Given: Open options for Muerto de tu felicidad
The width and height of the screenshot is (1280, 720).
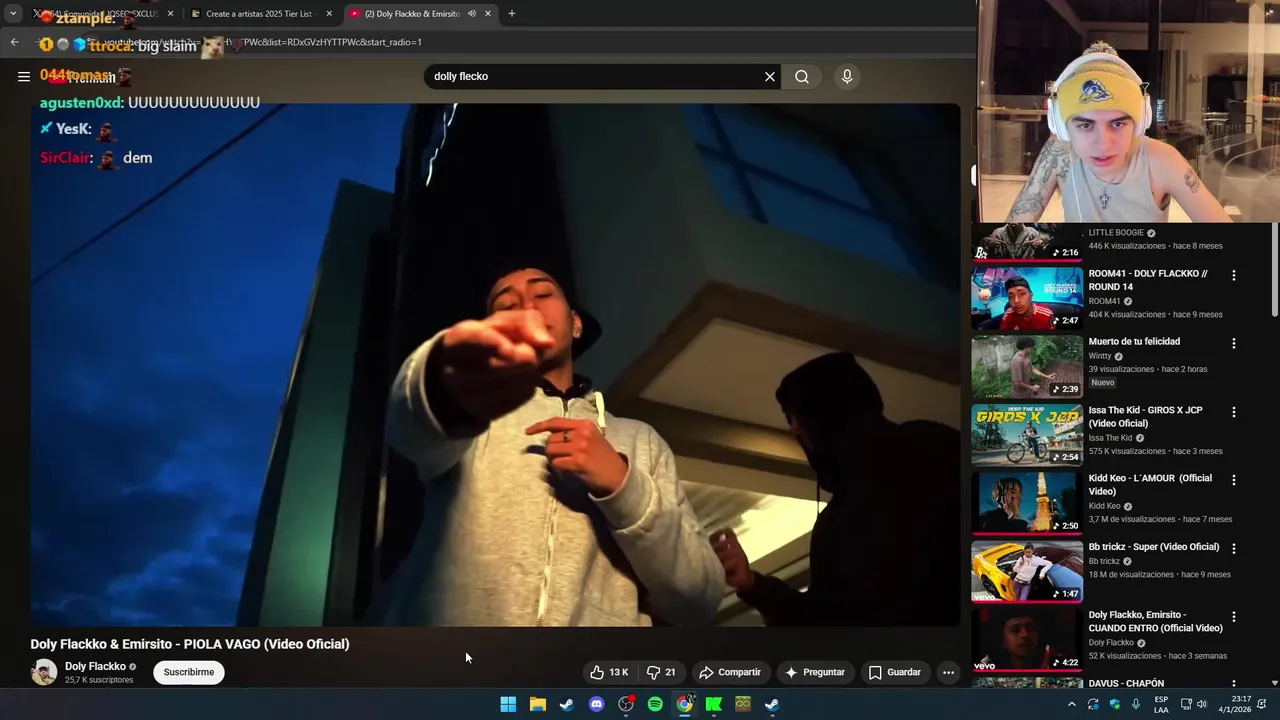Looking at the screenshot, I should [x=1233, y=343].
